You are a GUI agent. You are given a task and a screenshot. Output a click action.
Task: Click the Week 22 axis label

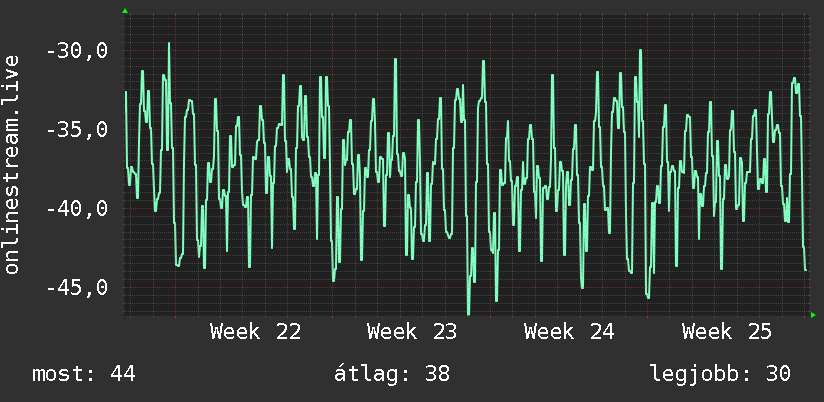point(255,332)
